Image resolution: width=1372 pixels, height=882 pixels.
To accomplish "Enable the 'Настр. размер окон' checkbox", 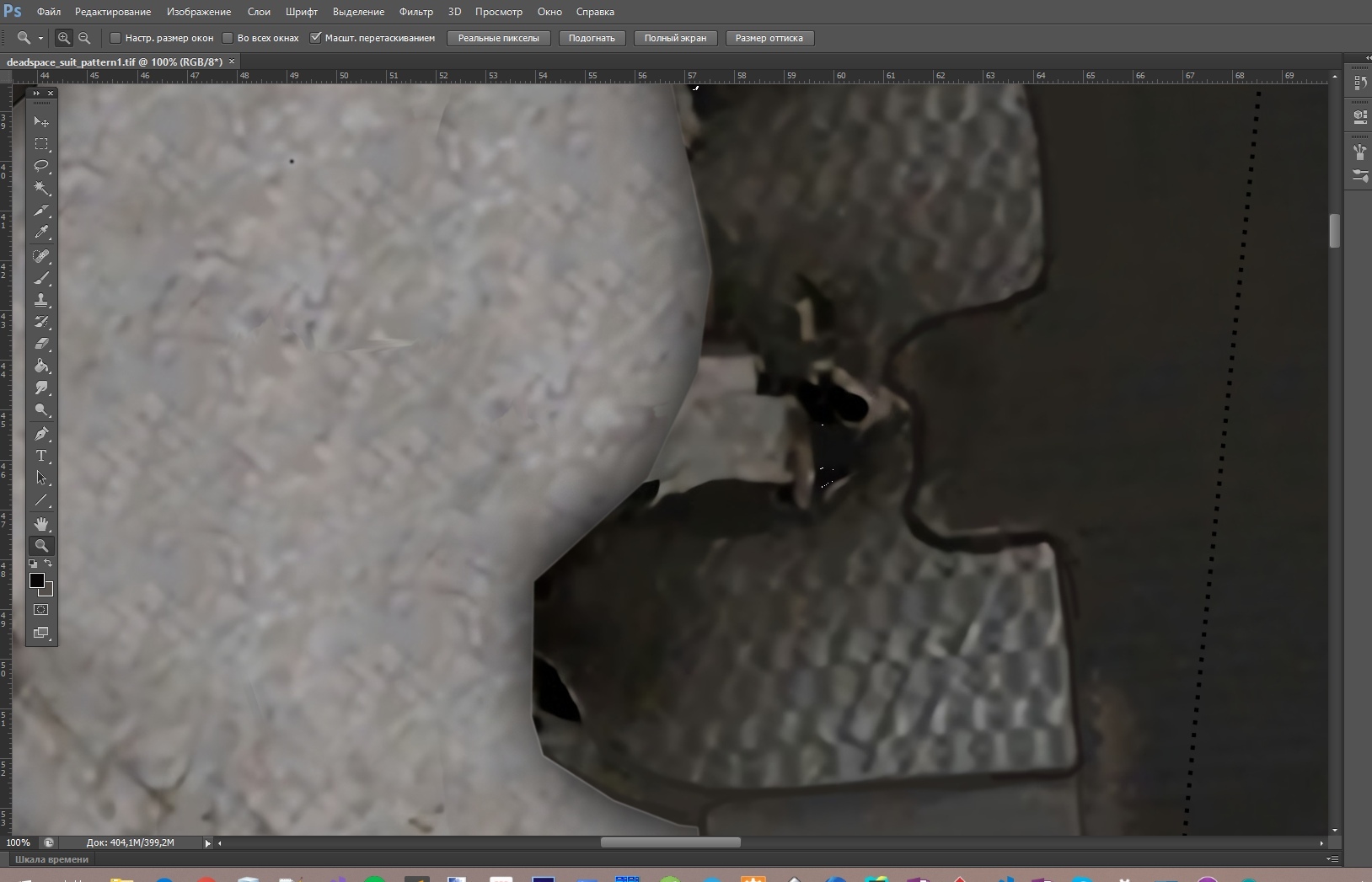I will click(x=115, y=38).
